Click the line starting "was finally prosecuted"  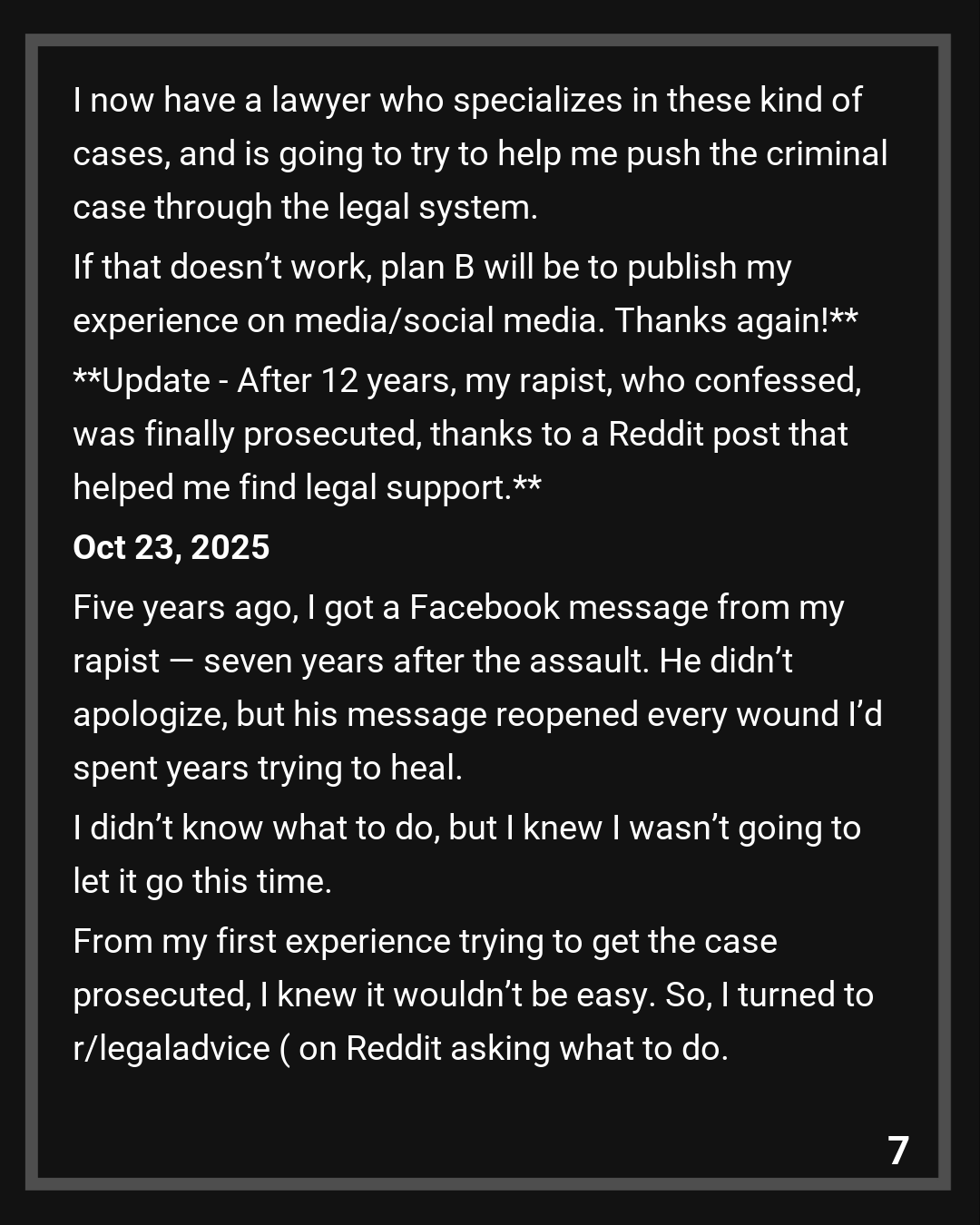point(460,434)
